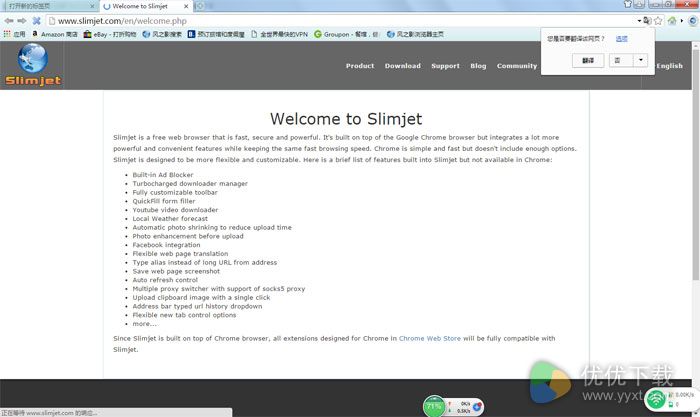
Task: Open a new tab with plus button
Action: (x=200, y=6)
